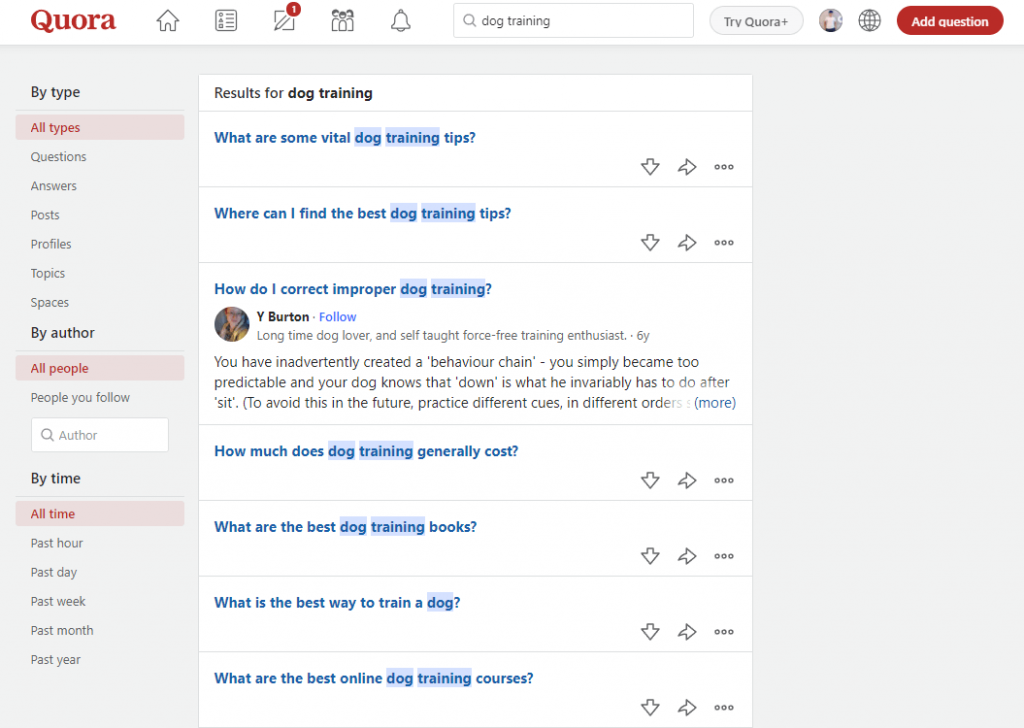
Task: Filter results by Answers
Action: point(54,186)
